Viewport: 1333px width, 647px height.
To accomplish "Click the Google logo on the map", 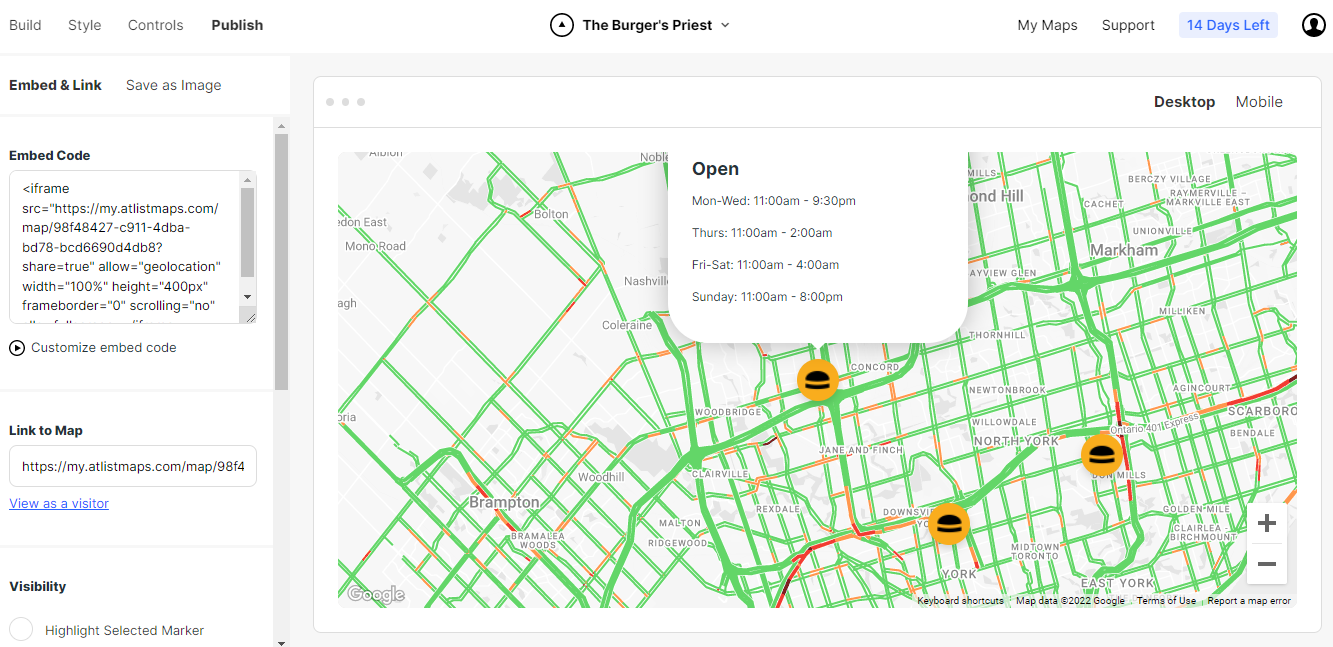I will pos(376,594).
